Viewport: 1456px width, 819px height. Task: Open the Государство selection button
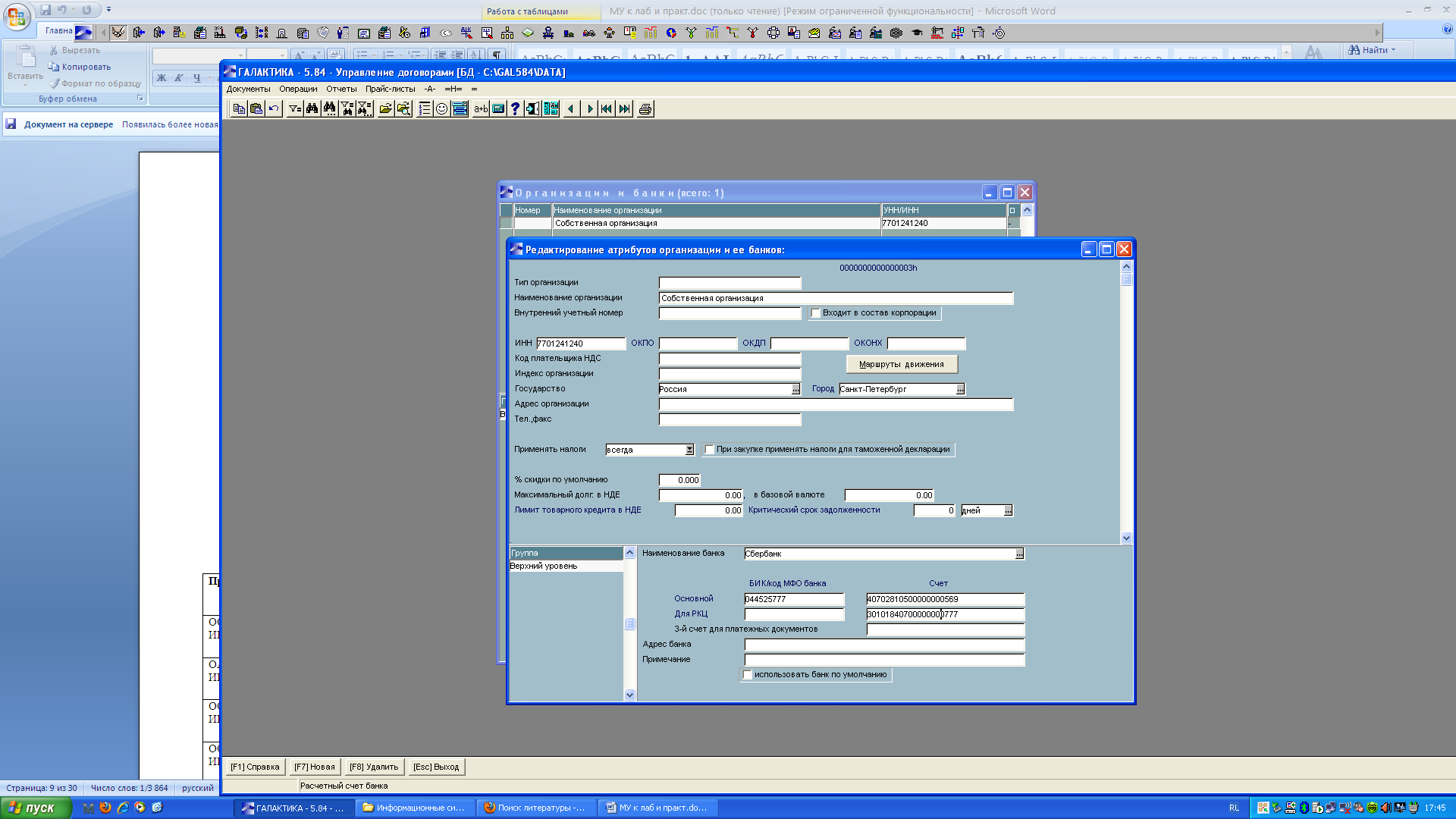pos(795,389)
